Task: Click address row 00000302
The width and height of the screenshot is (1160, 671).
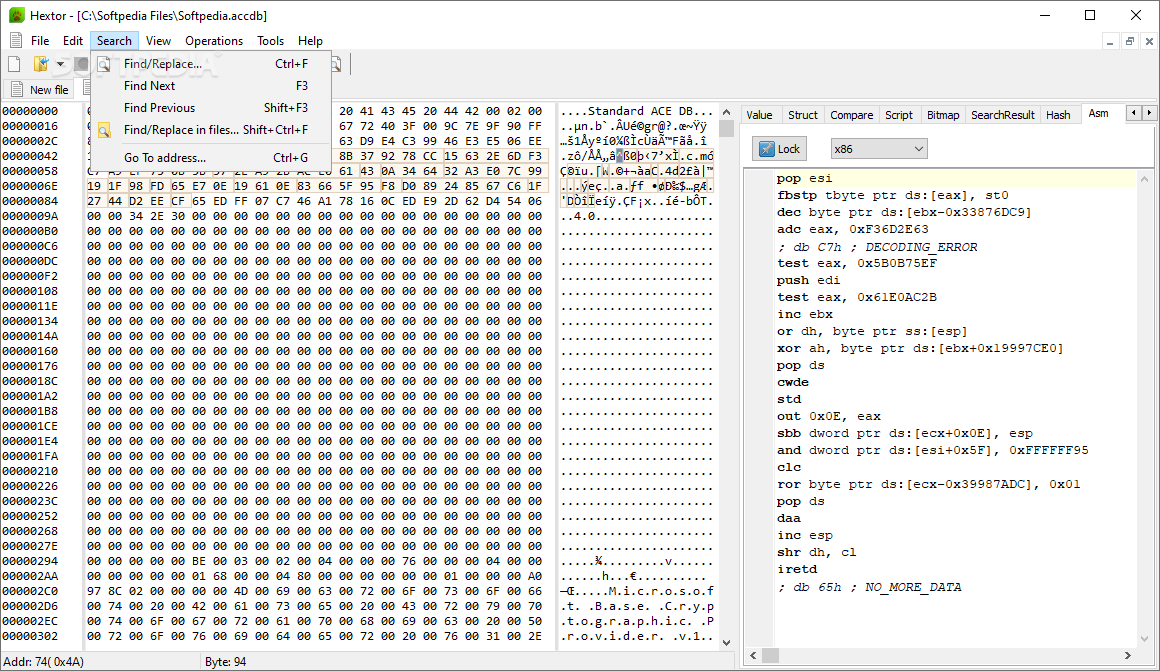Action: point(30,636)
